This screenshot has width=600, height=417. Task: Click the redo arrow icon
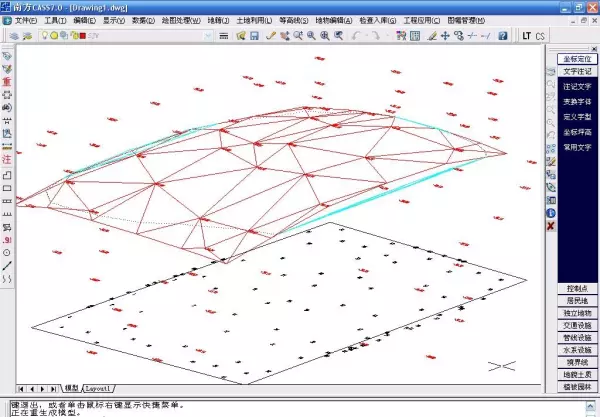coord(375,36)
